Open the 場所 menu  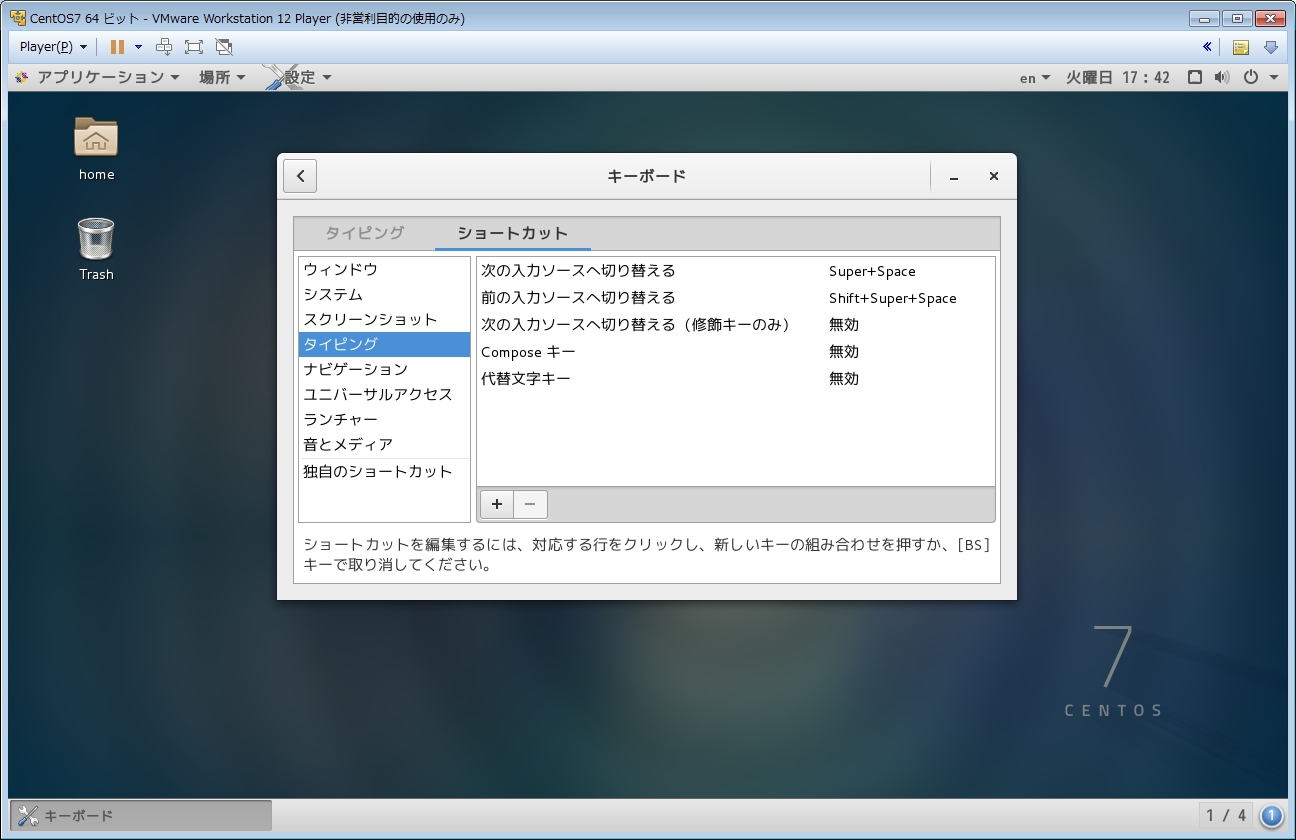click(222, 77)
